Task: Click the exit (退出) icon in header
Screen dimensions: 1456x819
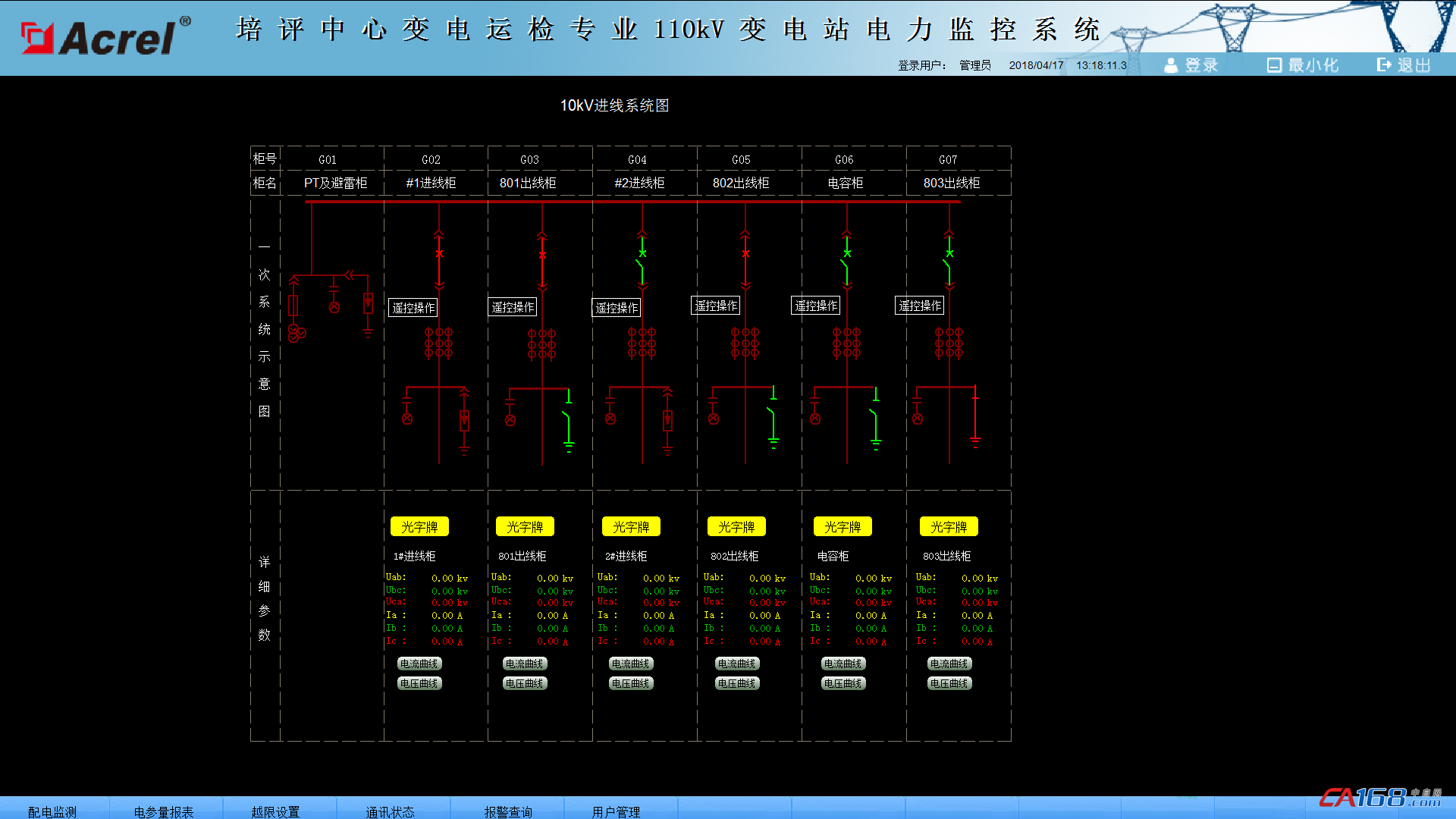Action: (x=1384, y=65)
